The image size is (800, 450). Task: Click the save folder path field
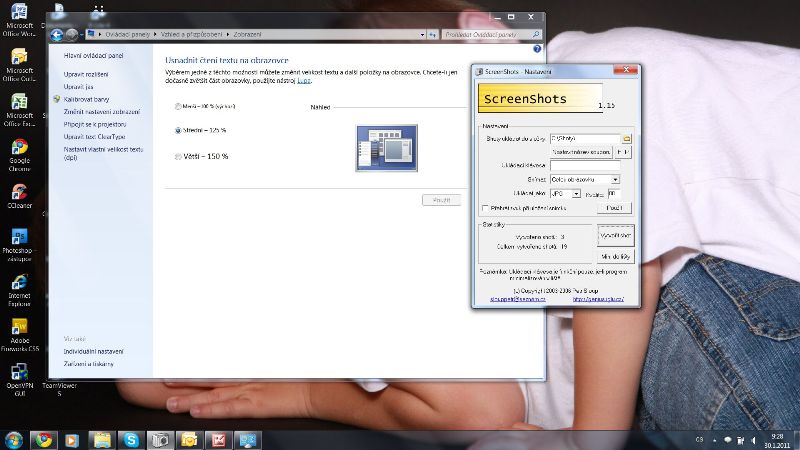point(585,139)
